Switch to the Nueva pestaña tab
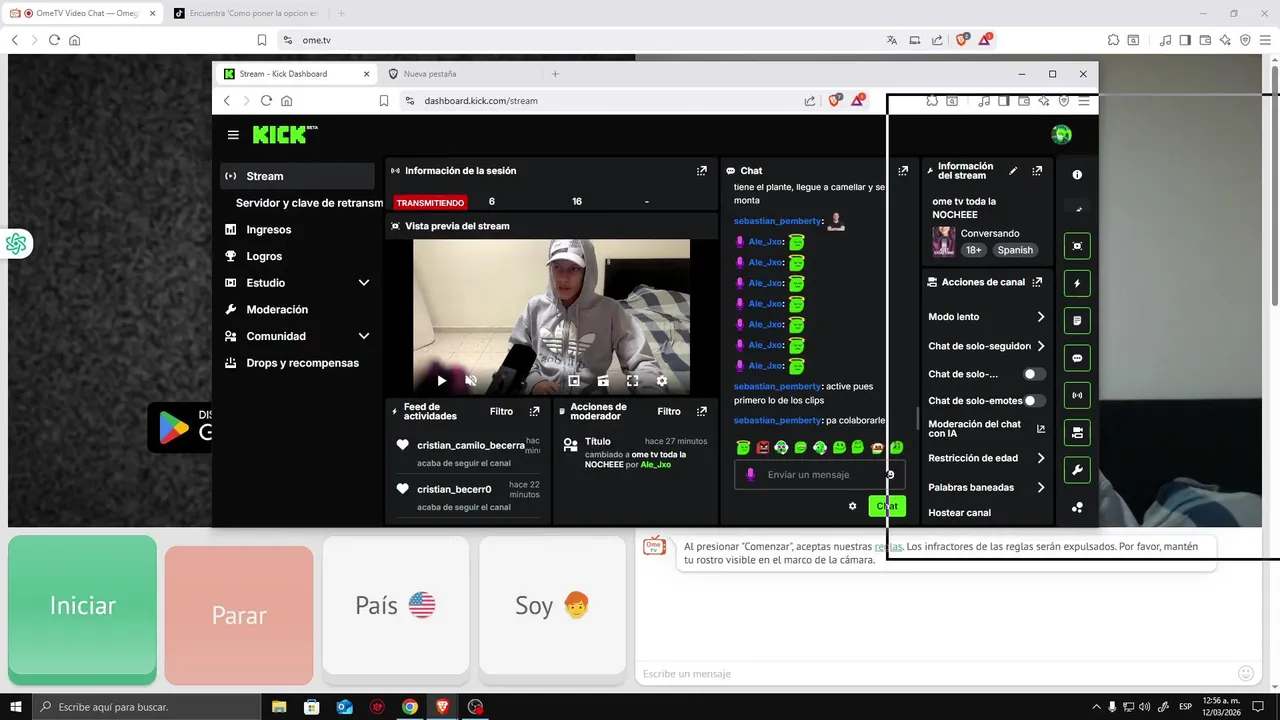Viewport: 1280px width, 720px height. (x=430, y=74)
